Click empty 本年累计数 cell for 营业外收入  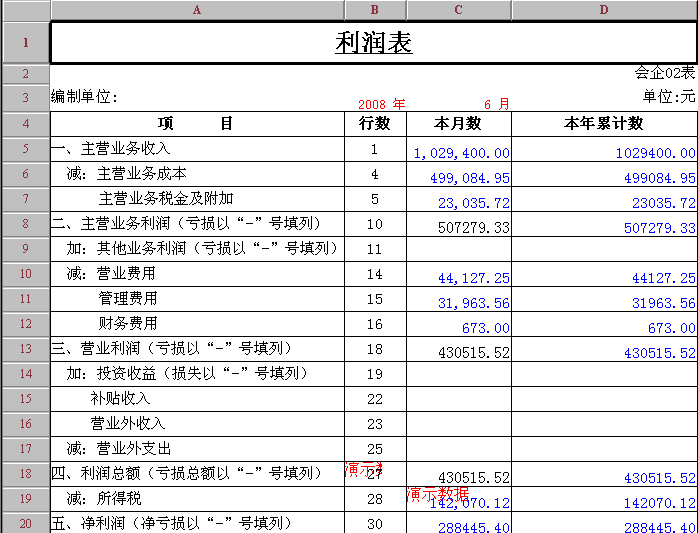click(x=605, y=423)
